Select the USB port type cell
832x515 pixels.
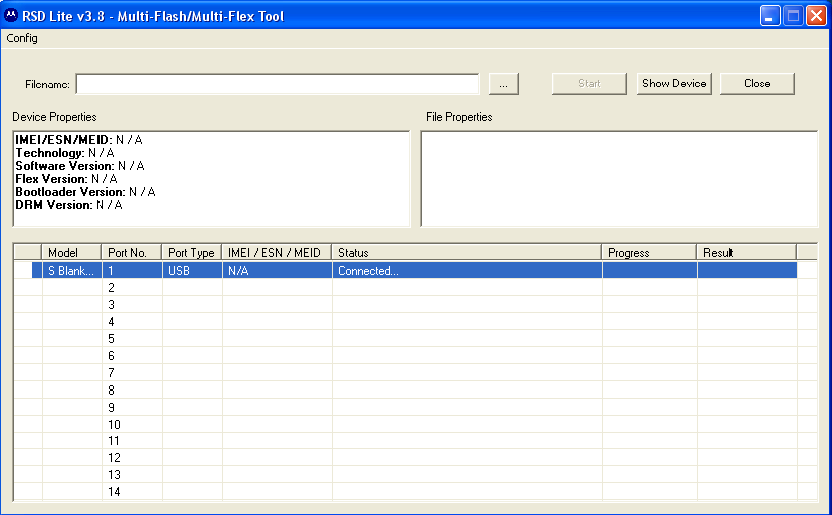(x=192, y=270)
